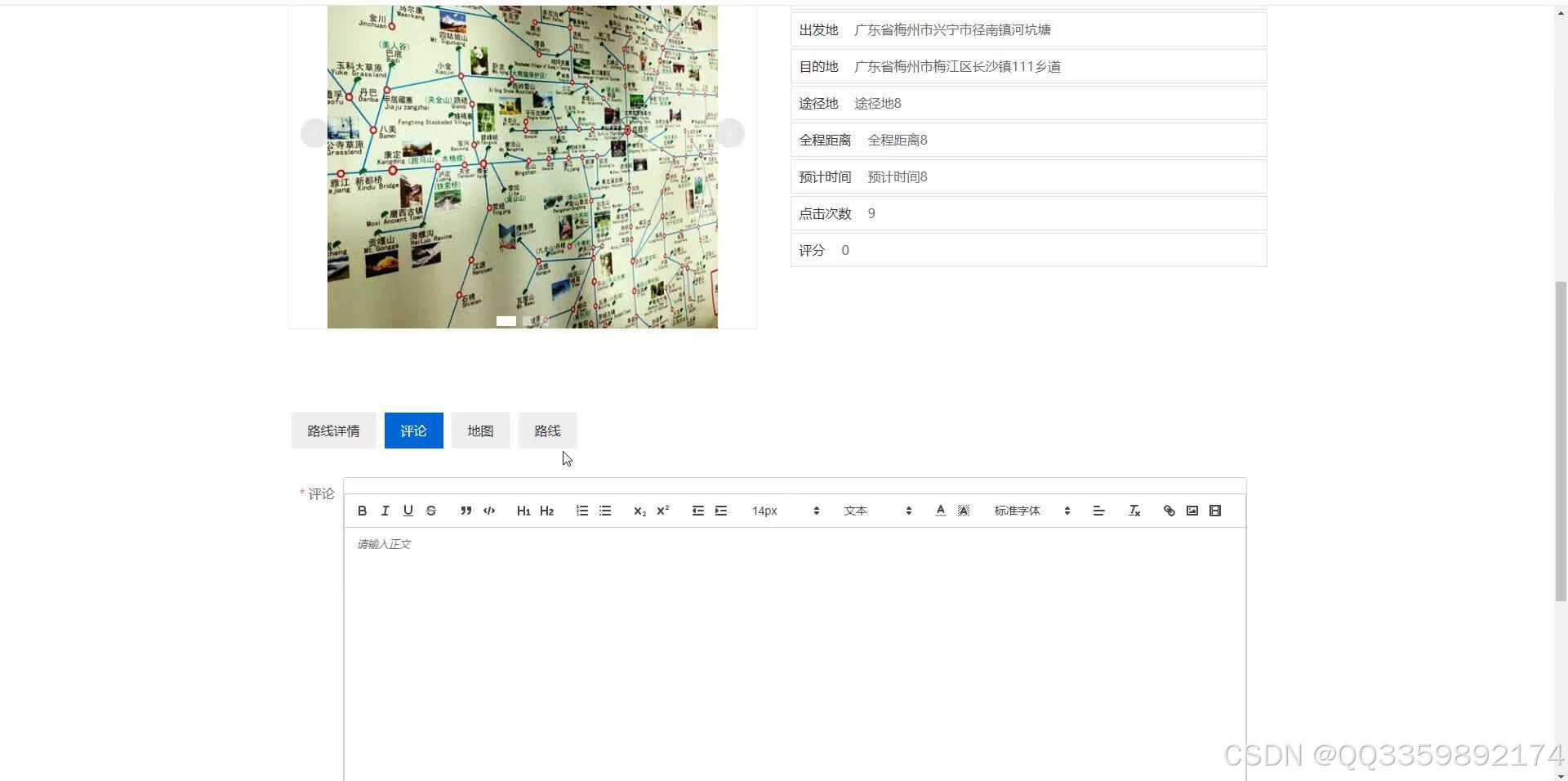
Task: Click the route map picture
Action: pyautogui.click(x=523, y=167)
